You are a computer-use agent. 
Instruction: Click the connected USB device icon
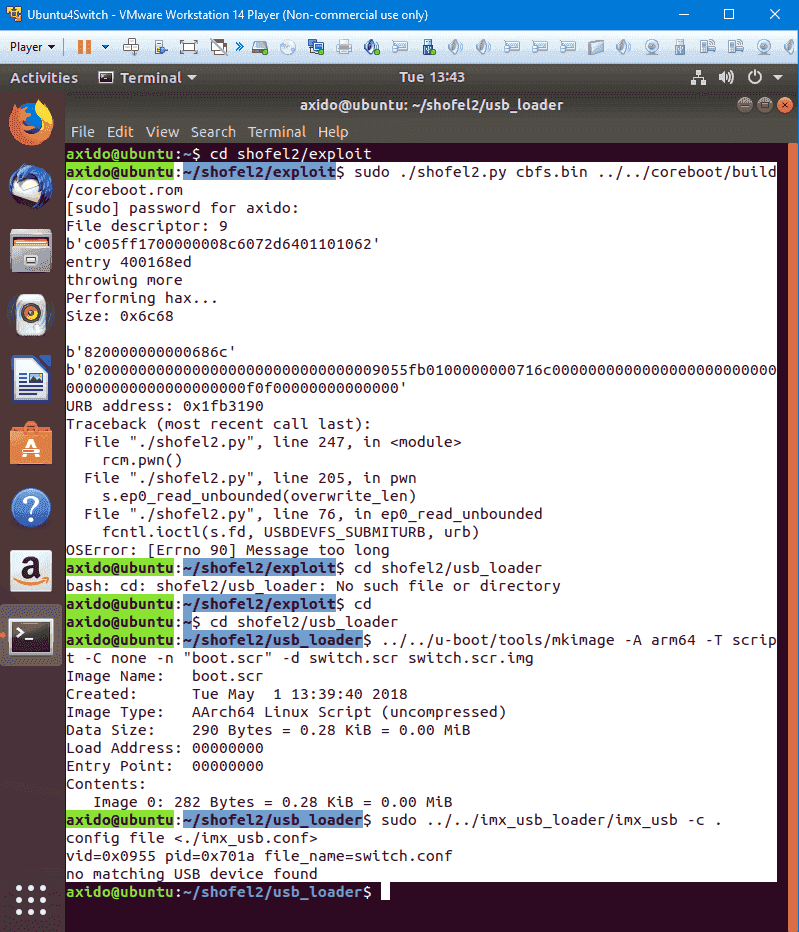point(428,47)
